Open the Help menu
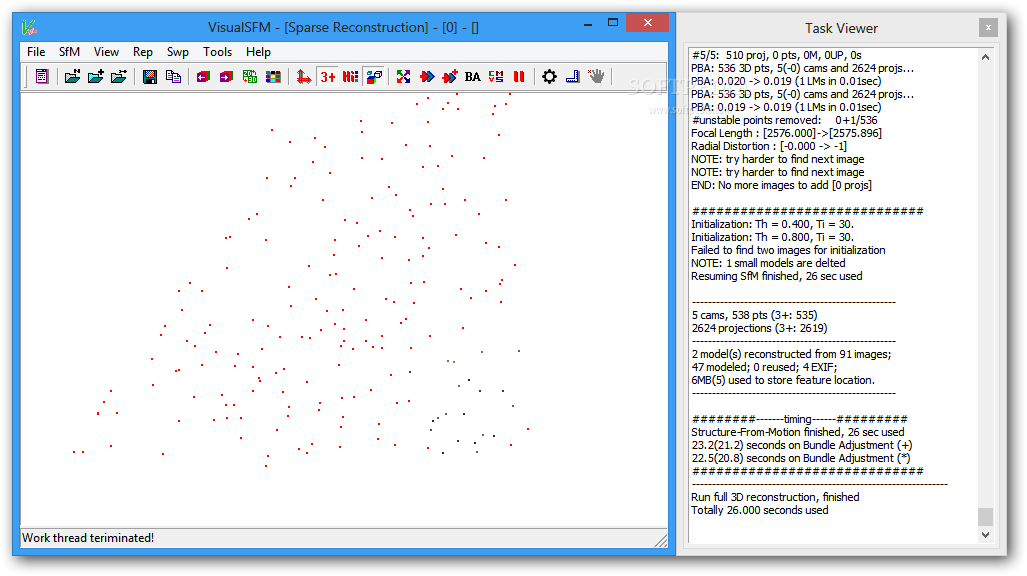The height and width of the screenshot is (576, 1027). [x=258, y=52]
